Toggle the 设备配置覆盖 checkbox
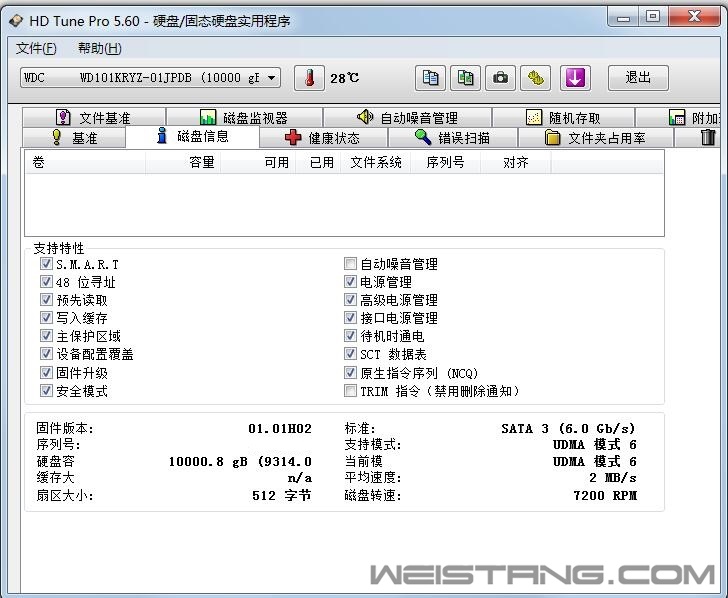This screenshot has height=598, width=728. click(46, 354)
